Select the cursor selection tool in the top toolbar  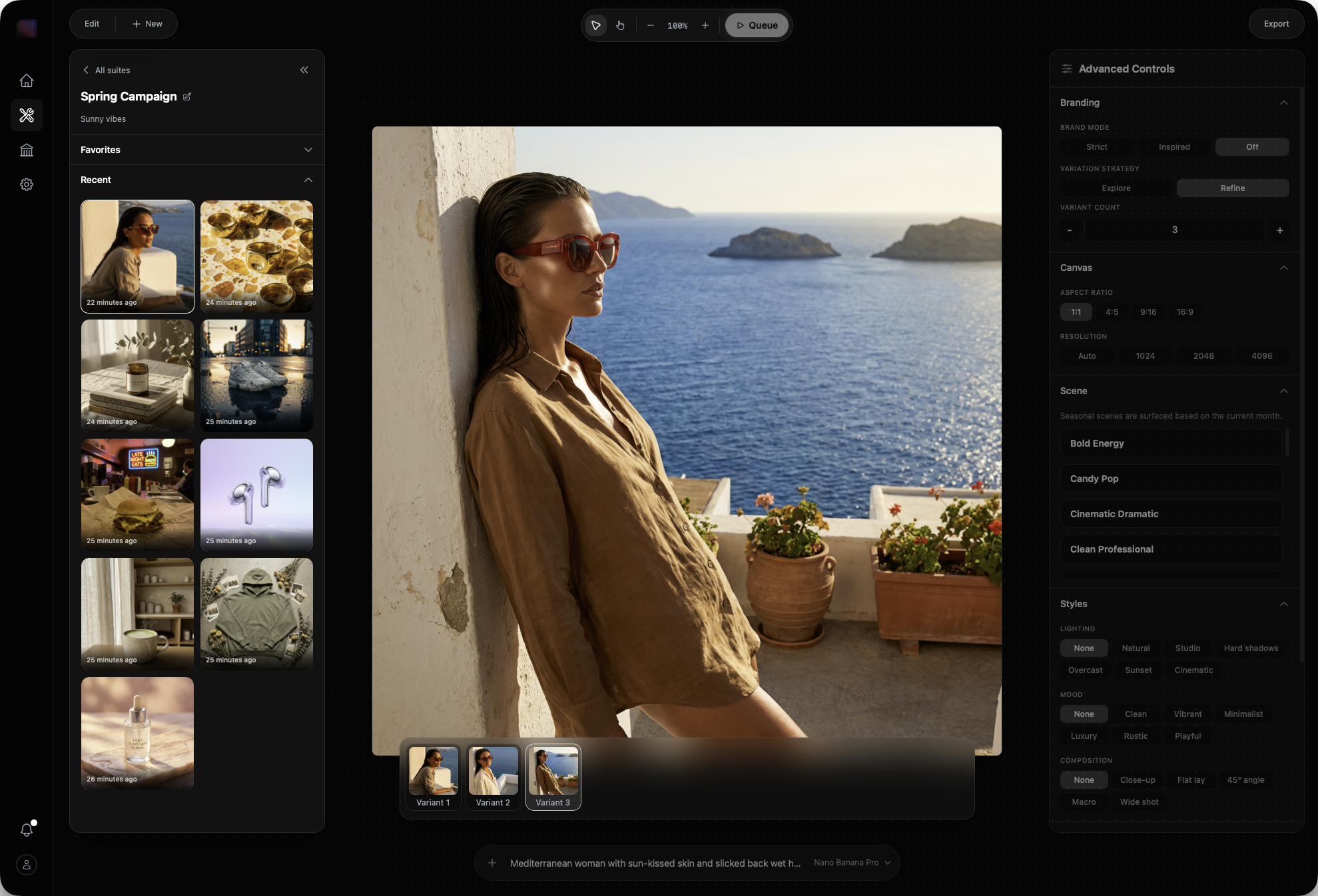[x=595, y=25]
